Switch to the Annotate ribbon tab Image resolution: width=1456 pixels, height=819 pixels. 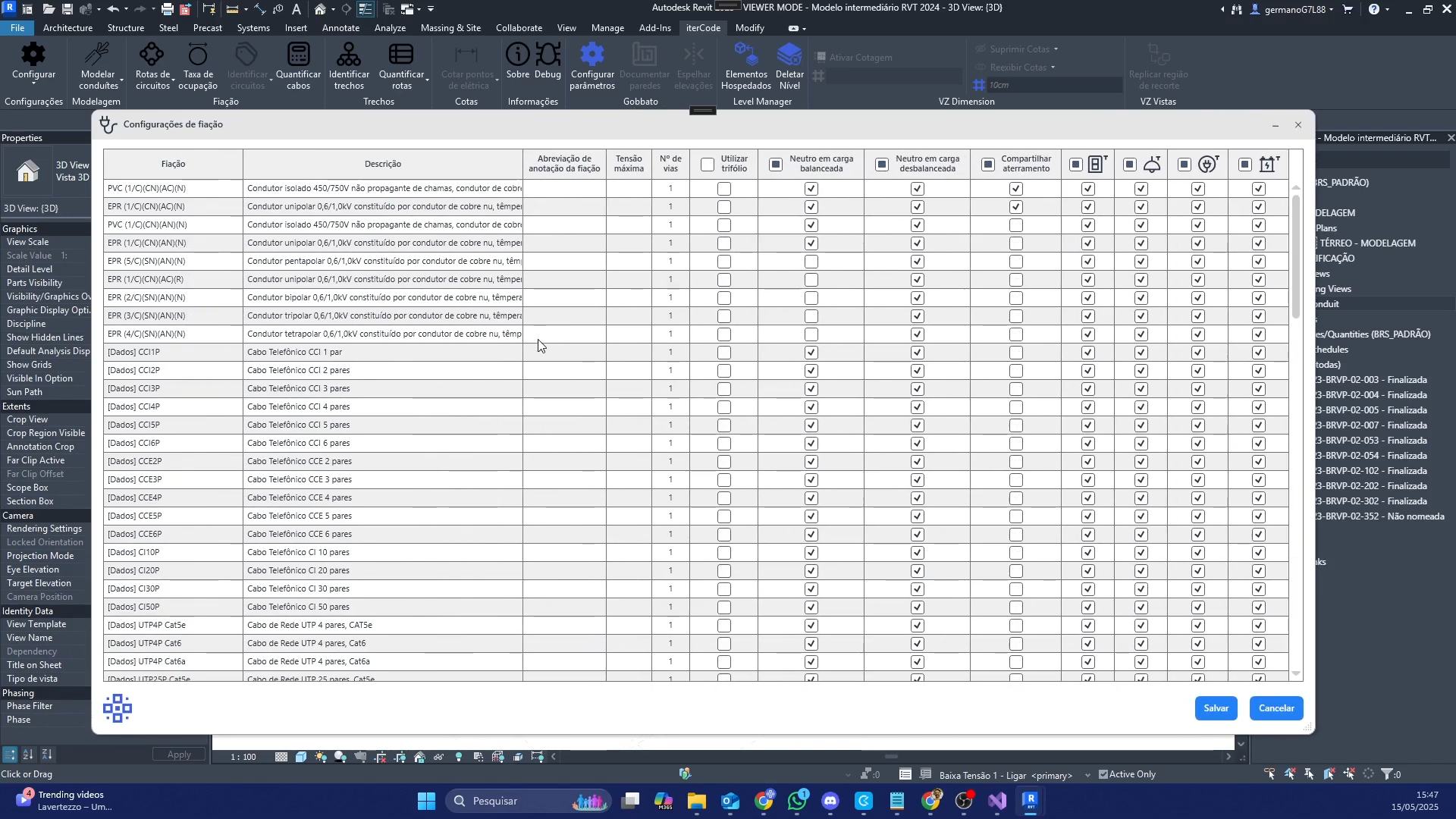coord(340,28)
